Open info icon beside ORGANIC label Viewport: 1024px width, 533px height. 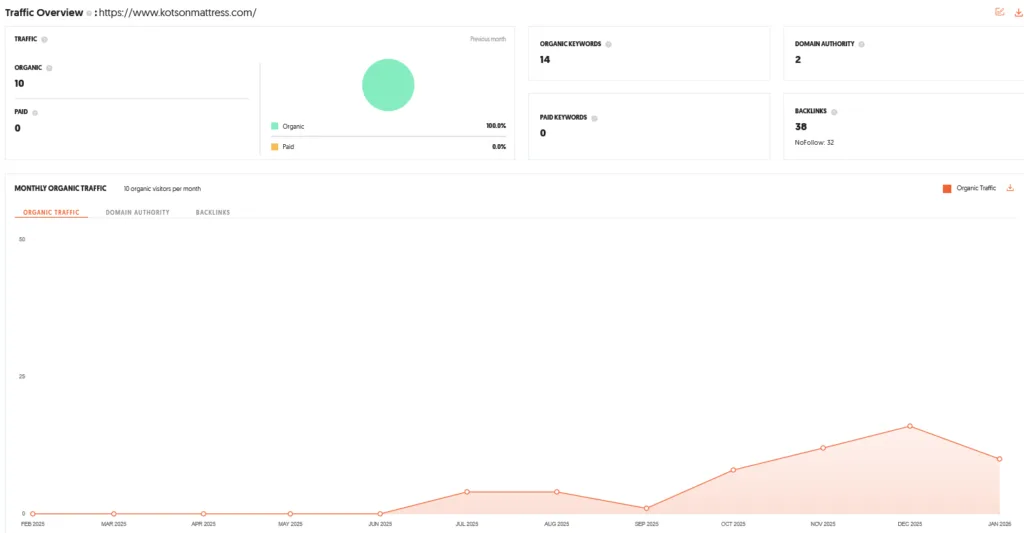click(x=49, y=68)
